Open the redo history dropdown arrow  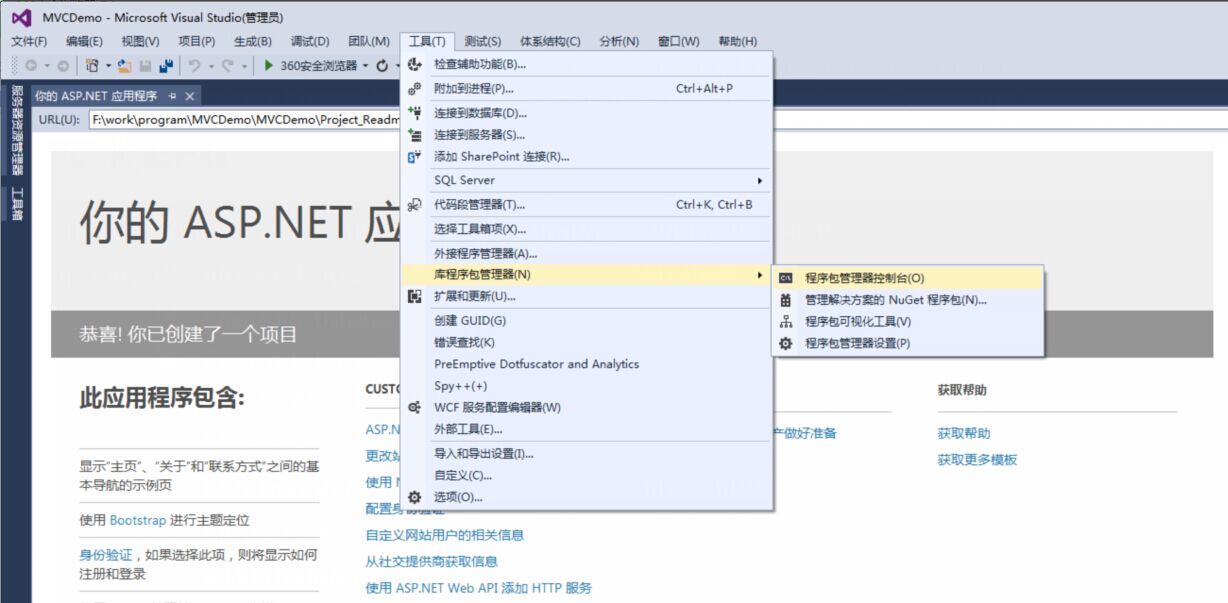point(243,66)
